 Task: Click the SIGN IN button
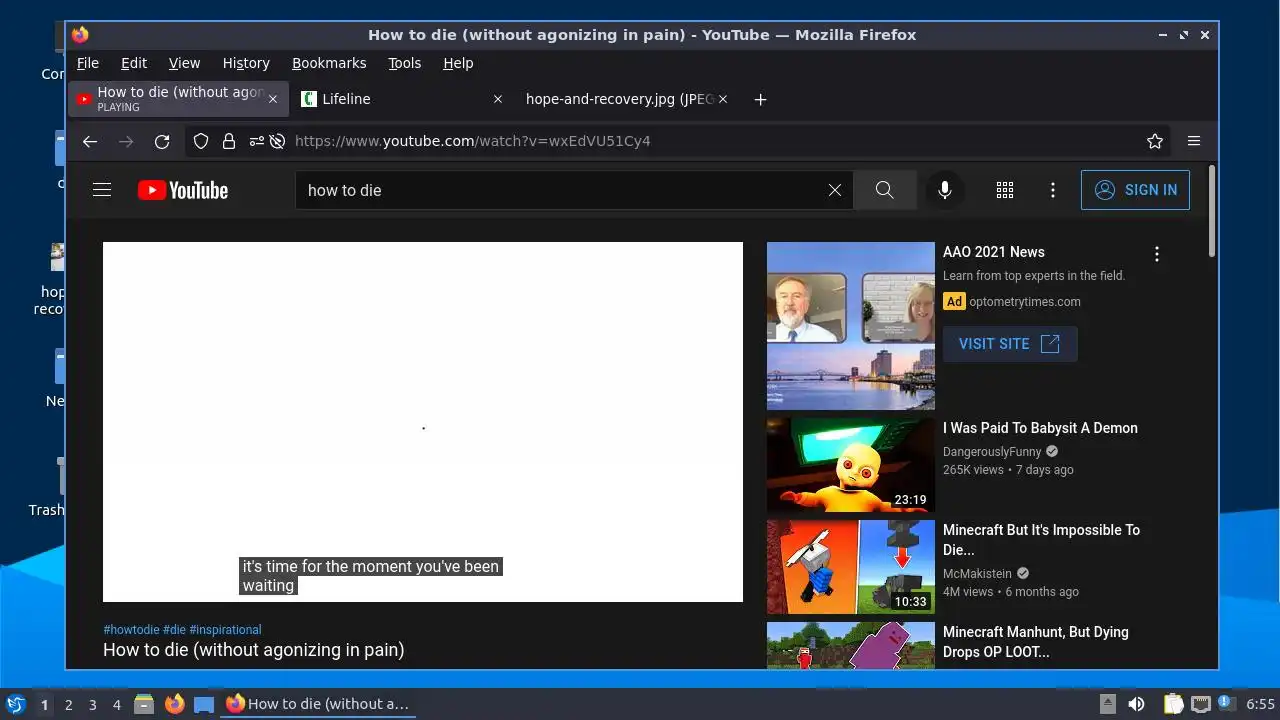1135,190
